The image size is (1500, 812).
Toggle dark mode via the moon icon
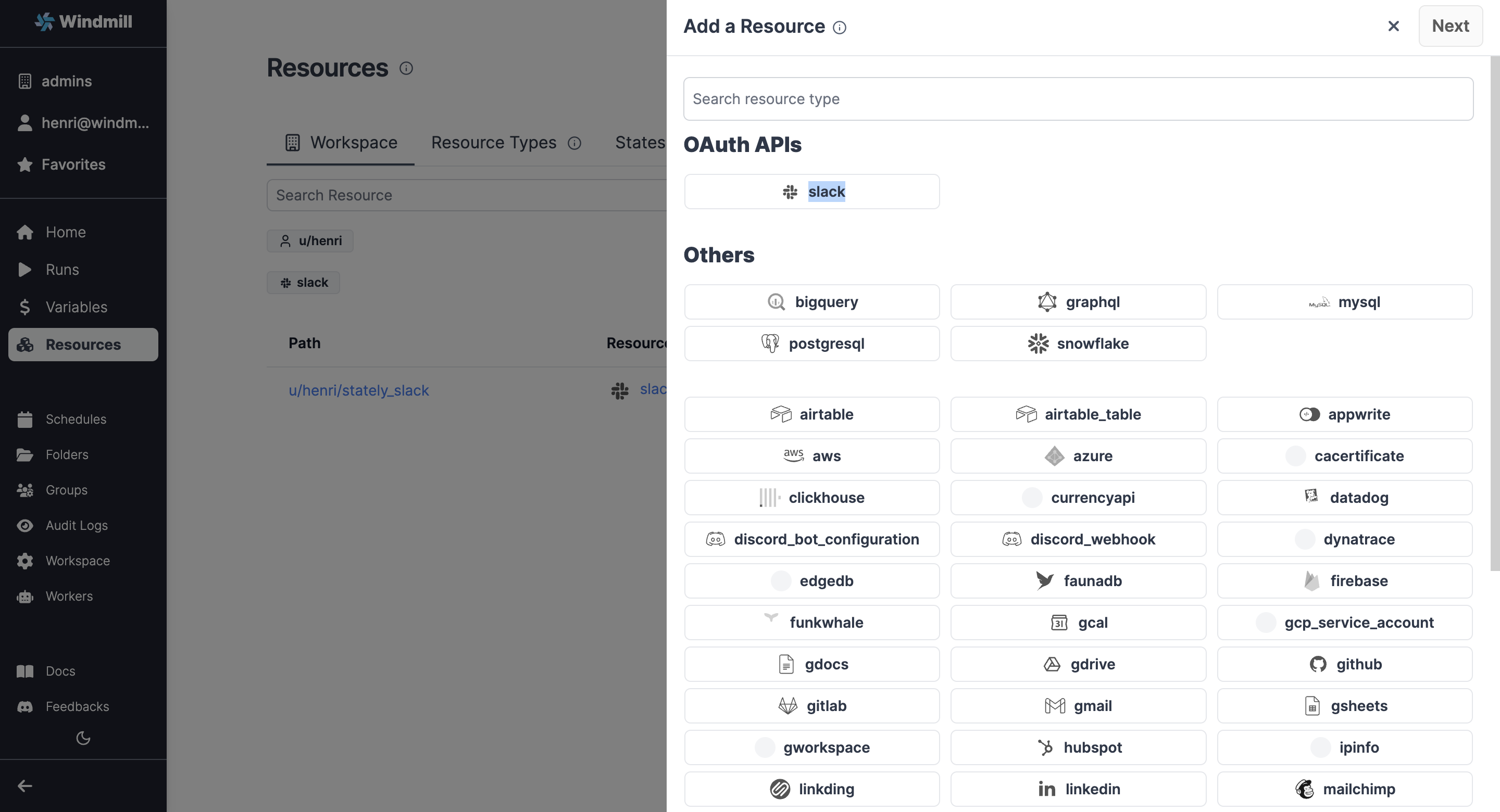pos(83,738)
